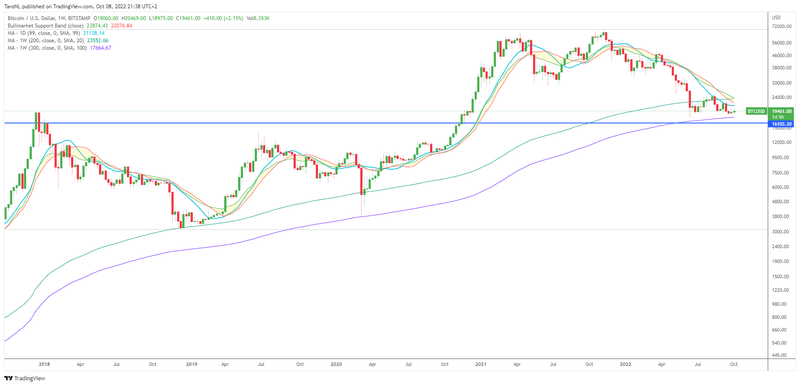Click the 1220.00 price axis label
Screen dimensions: 800x386
click(x=782, y=290)
